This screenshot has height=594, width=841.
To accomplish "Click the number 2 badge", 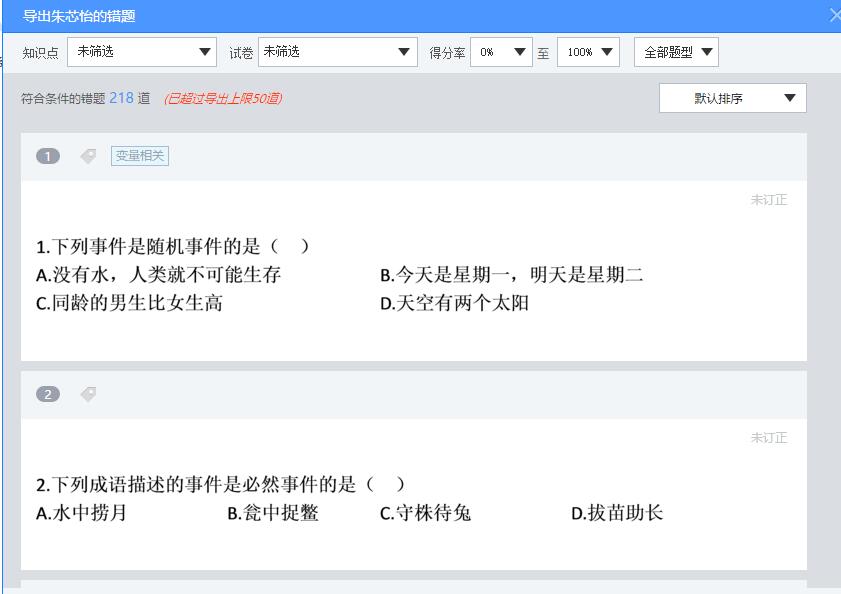I will [48, 394].
